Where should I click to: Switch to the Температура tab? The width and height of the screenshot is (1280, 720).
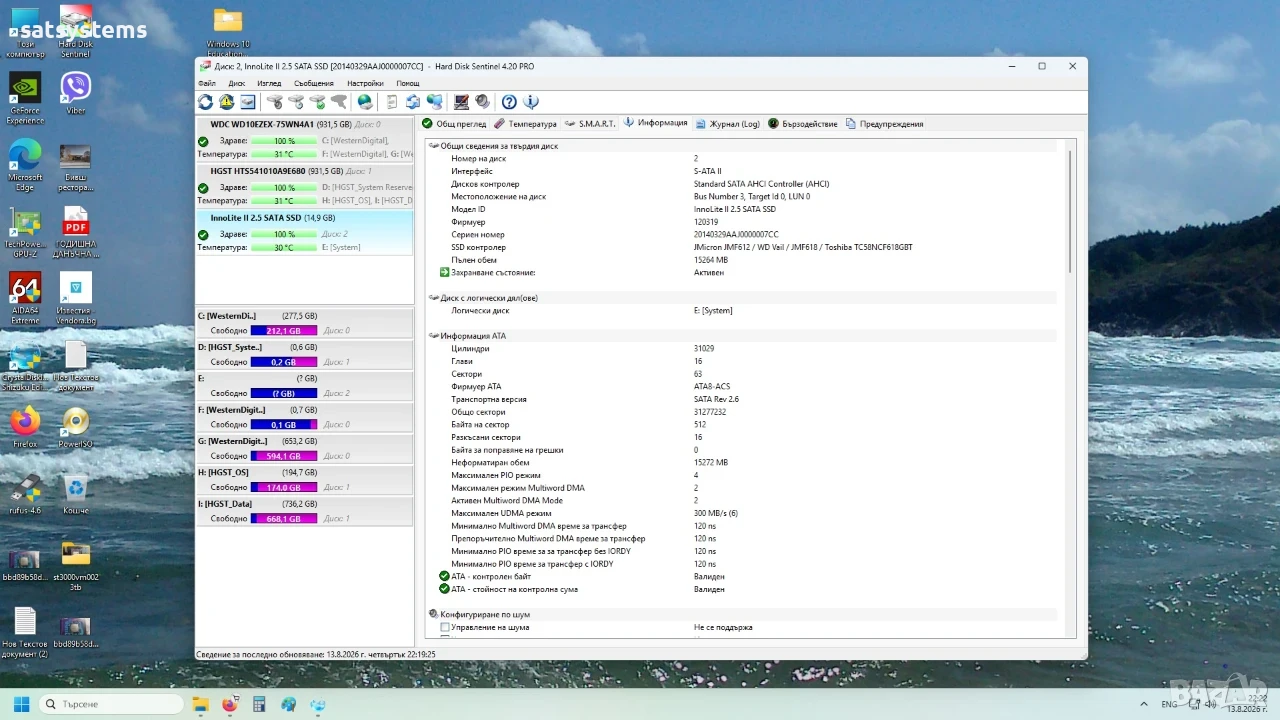tap(525, 124)
